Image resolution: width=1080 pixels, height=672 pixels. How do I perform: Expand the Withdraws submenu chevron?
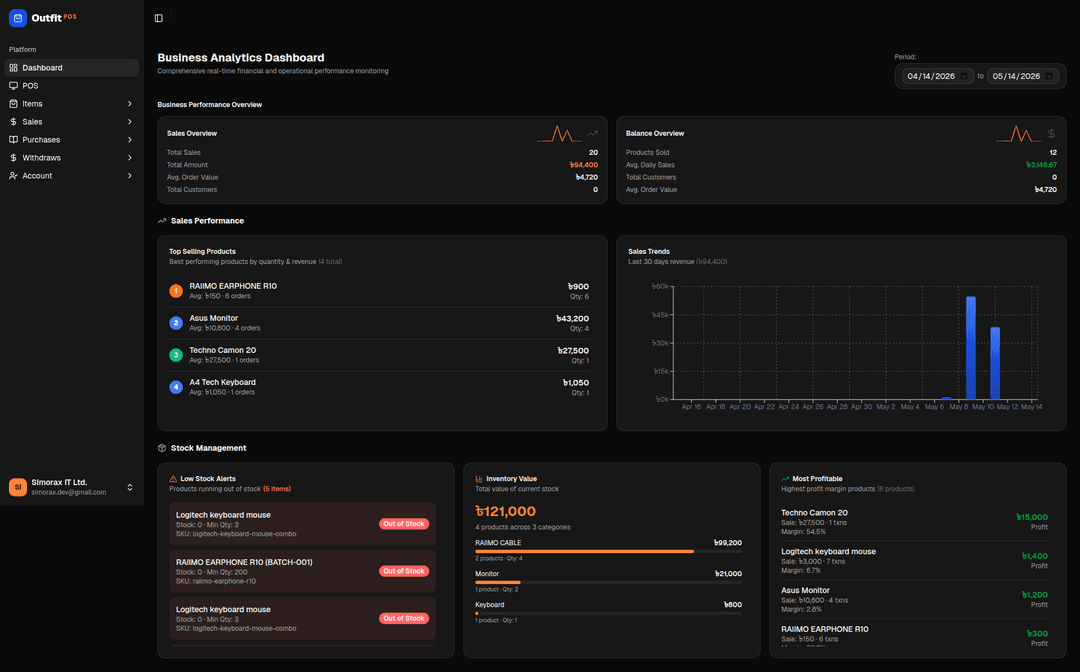coord(129,158)
